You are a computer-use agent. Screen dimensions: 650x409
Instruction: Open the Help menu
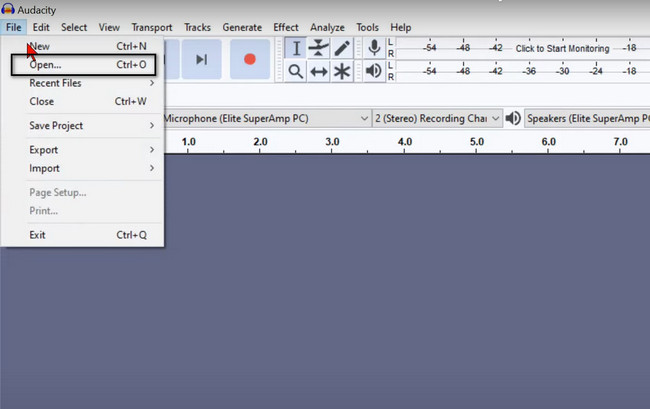coord(400,27)
